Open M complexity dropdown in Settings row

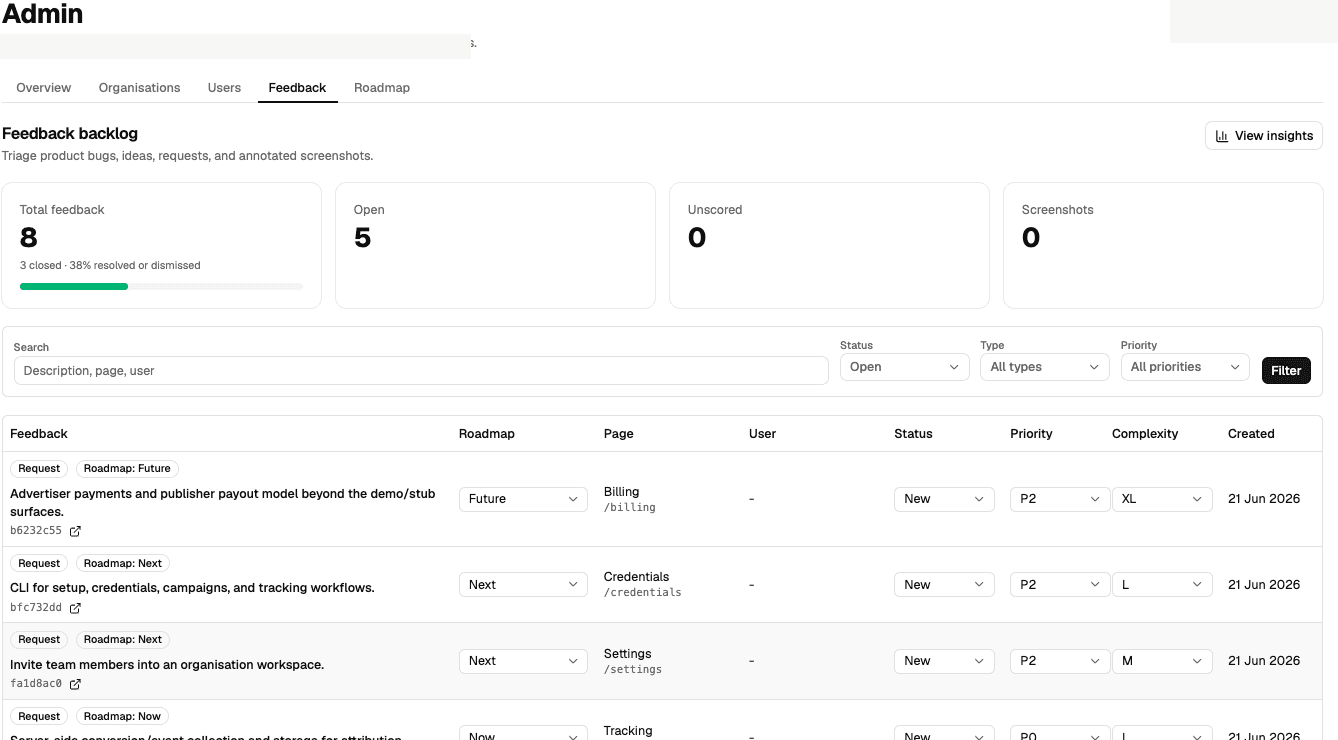pyautogui.click(x=1162, y=661)
